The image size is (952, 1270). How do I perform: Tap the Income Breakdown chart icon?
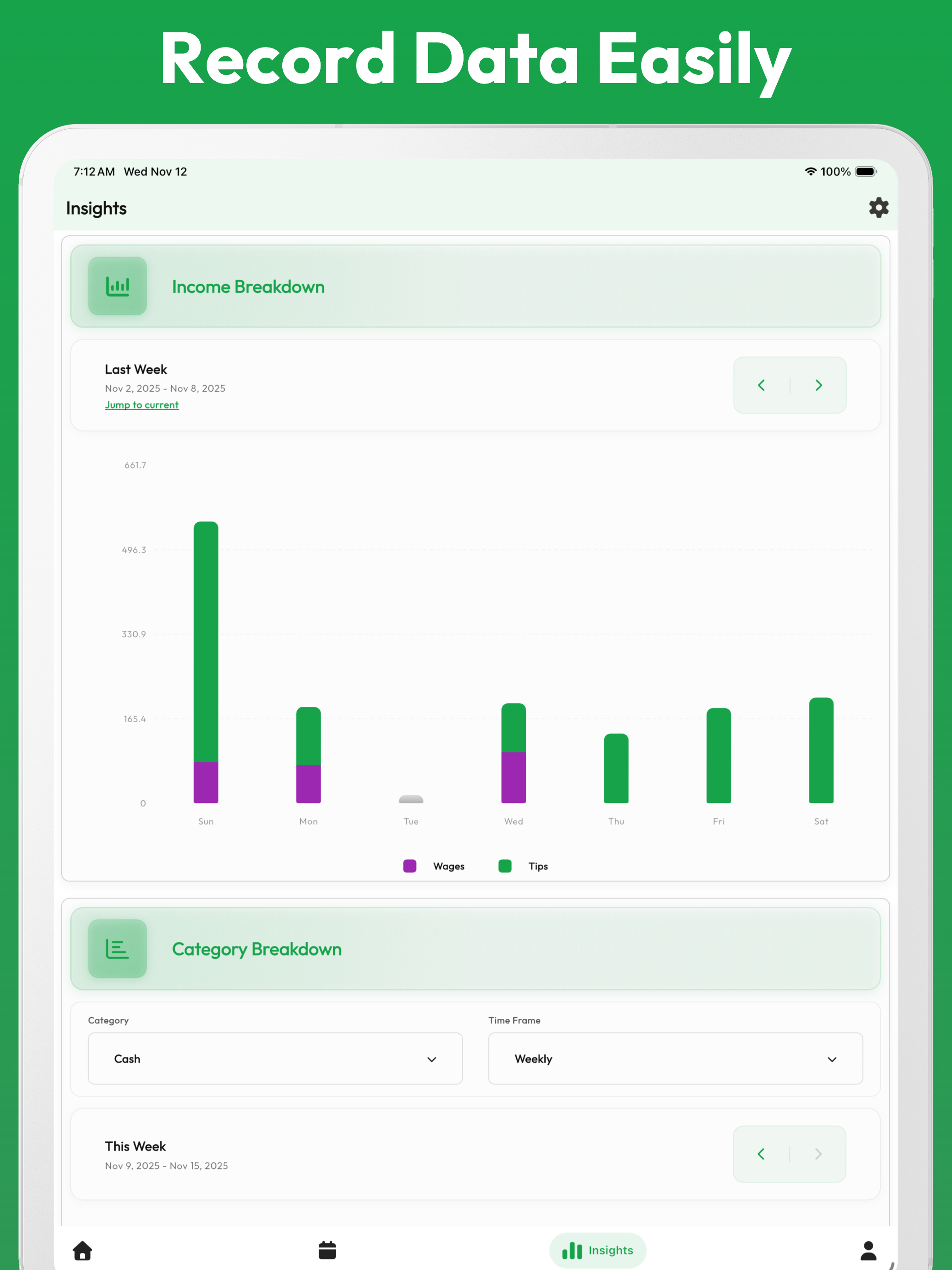[x=117, y=286]
